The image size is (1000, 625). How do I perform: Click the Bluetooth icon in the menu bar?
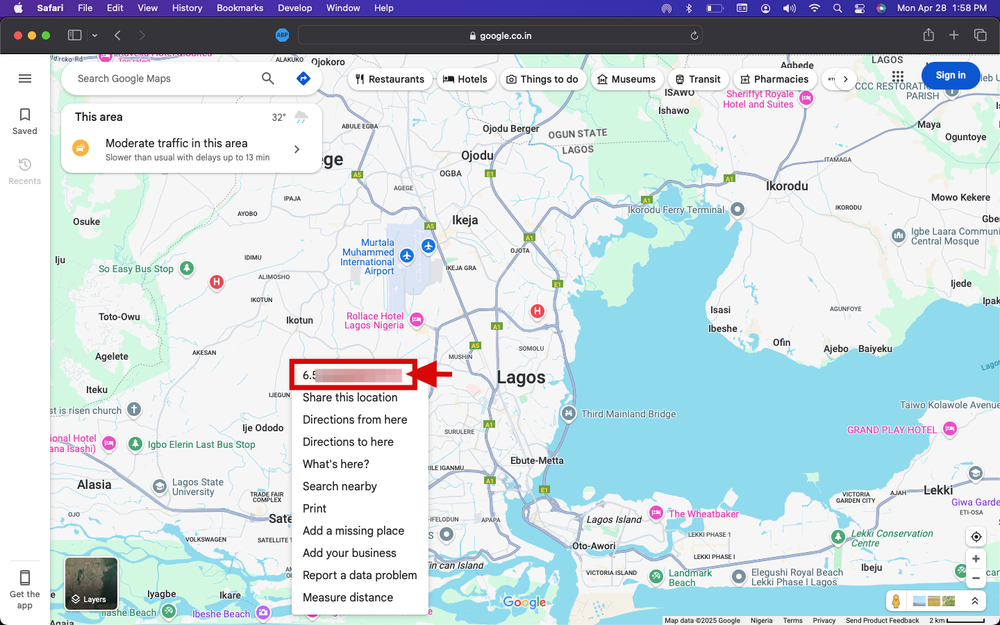point(688,7)
